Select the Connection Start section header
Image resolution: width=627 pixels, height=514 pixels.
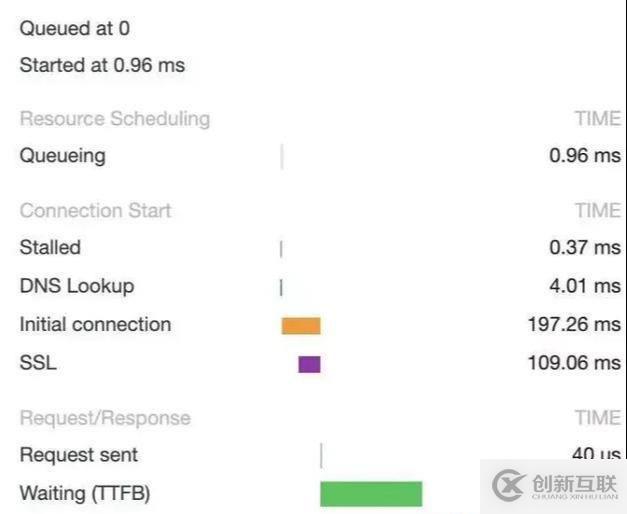(x=95, y=210)
